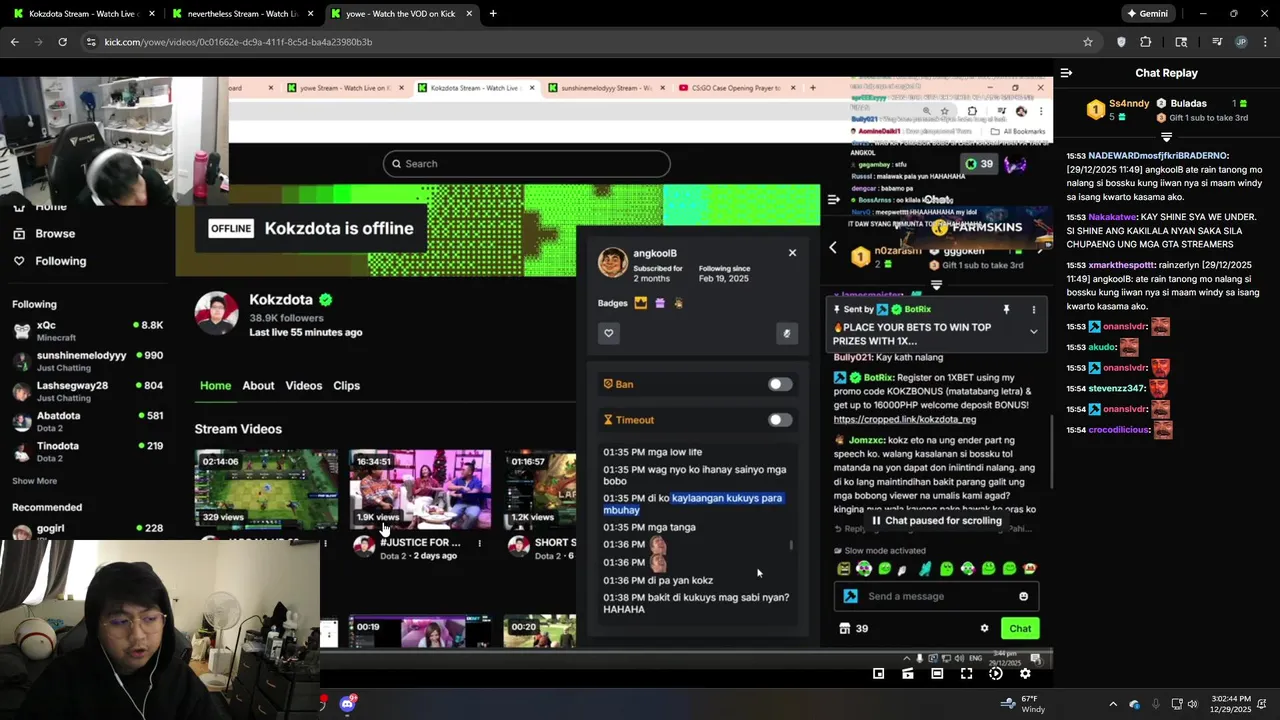Open chat settings gear next to Chat button

984,629
